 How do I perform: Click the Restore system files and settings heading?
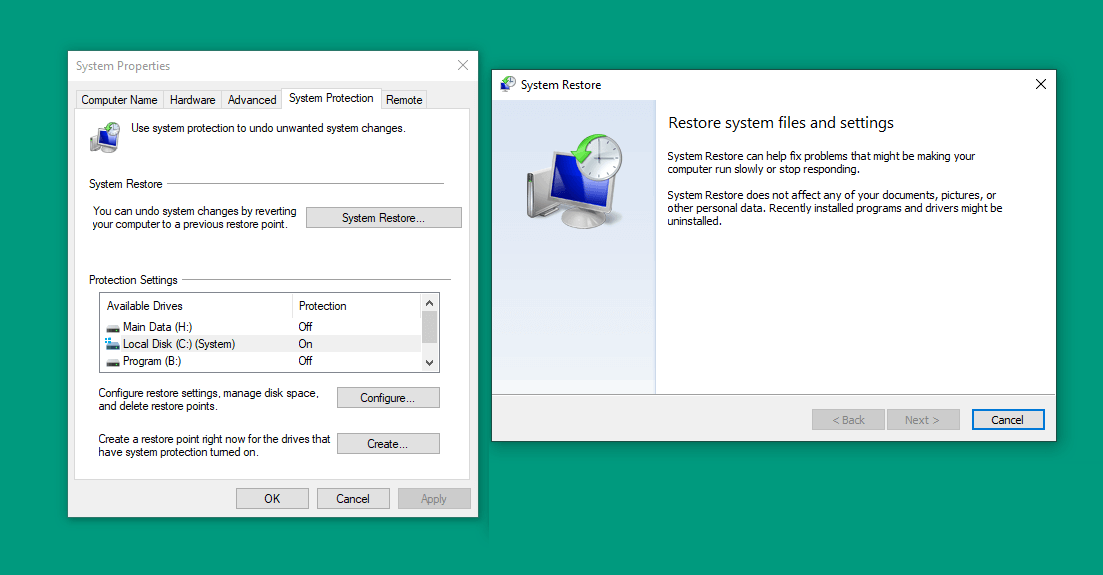click(781, 123)
